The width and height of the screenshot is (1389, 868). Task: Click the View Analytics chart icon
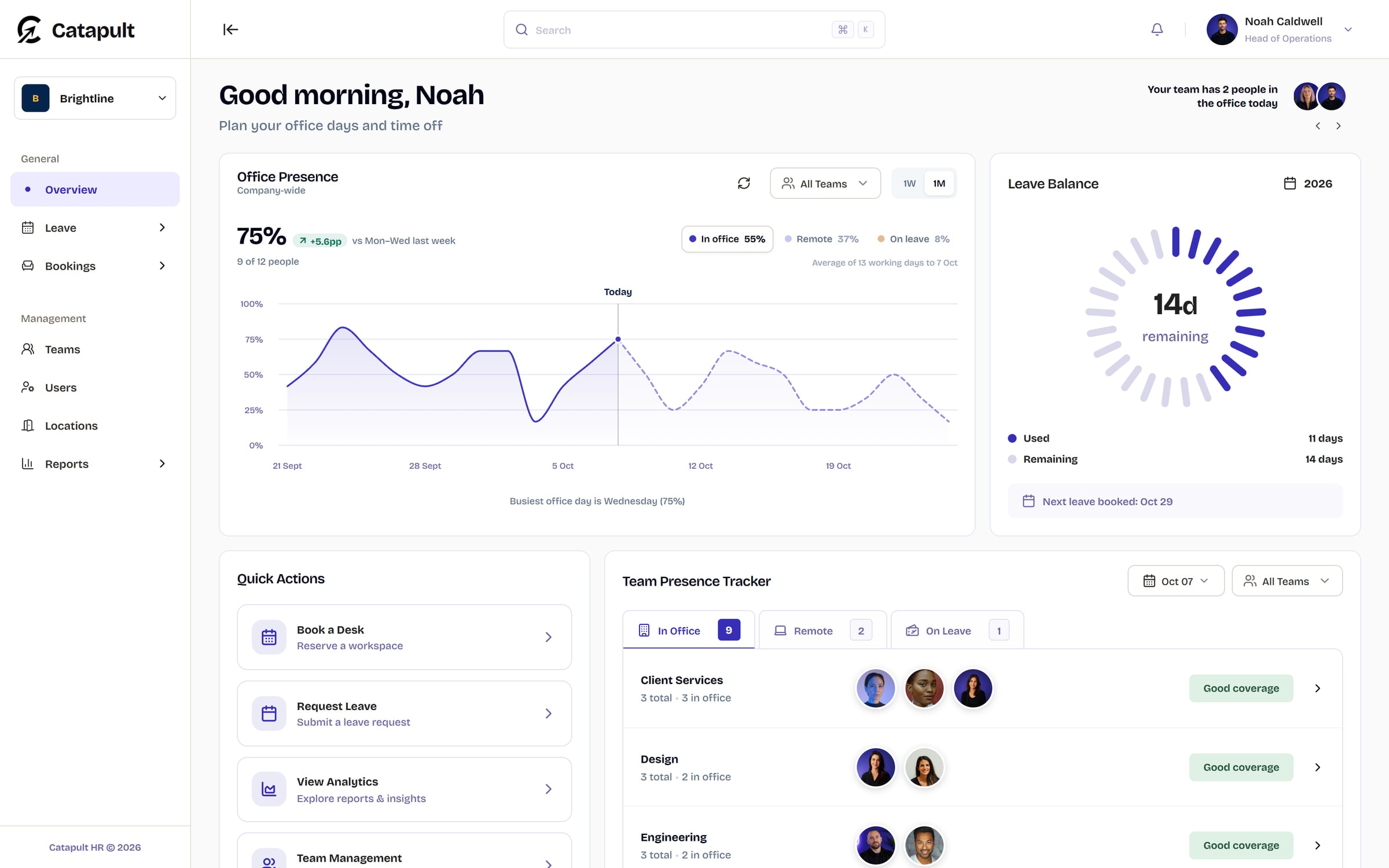(269, 789)
